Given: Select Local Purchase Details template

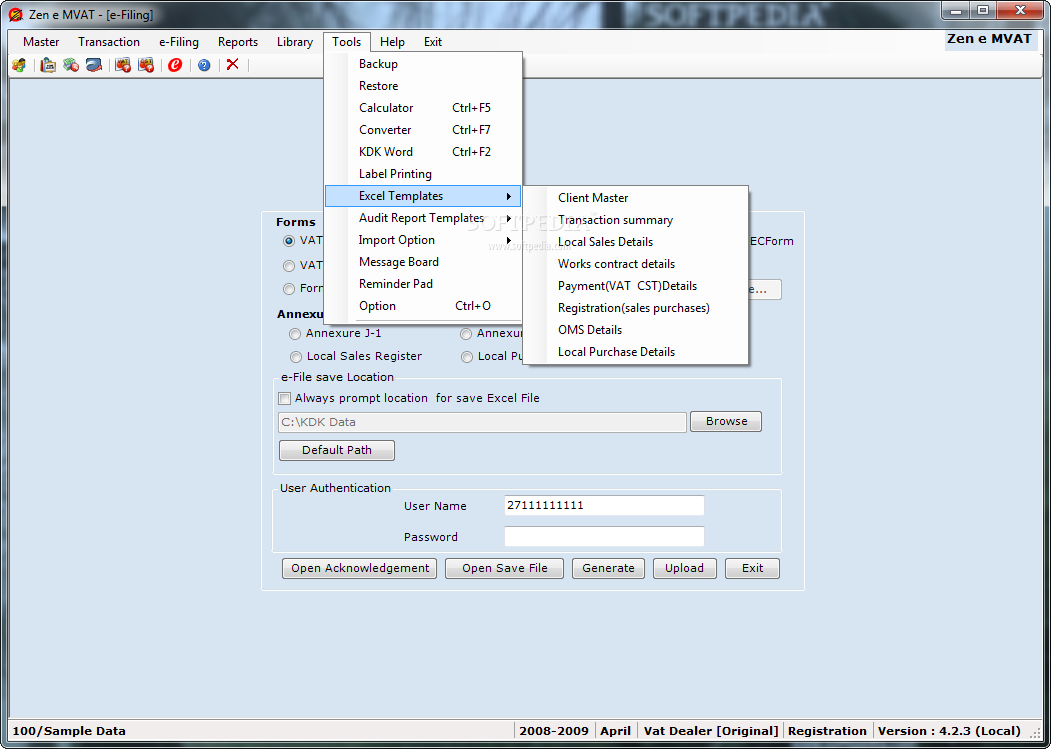Looking at the screenshot, I should pos(635,352).
